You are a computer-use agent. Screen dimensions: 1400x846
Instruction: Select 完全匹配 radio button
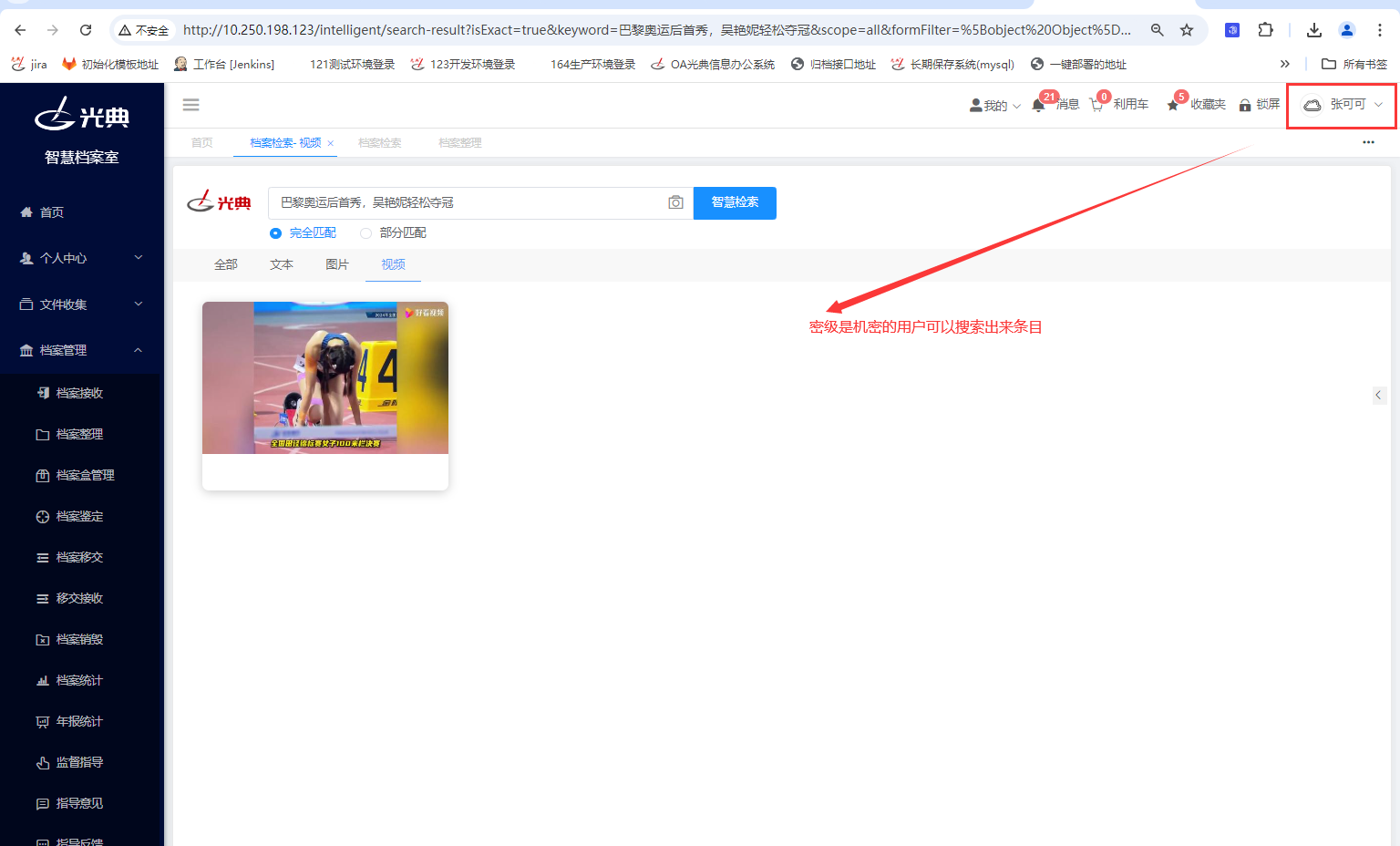point(275,233)
